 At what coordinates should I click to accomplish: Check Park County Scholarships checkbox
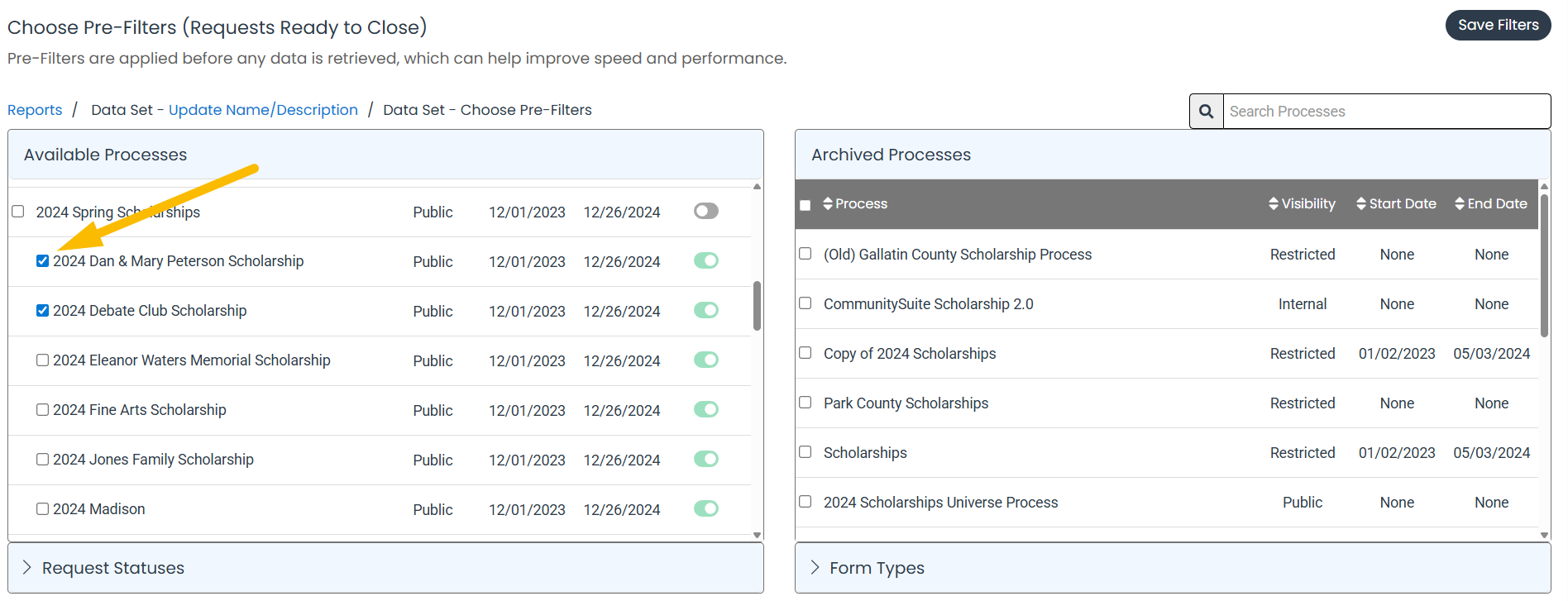806,403
